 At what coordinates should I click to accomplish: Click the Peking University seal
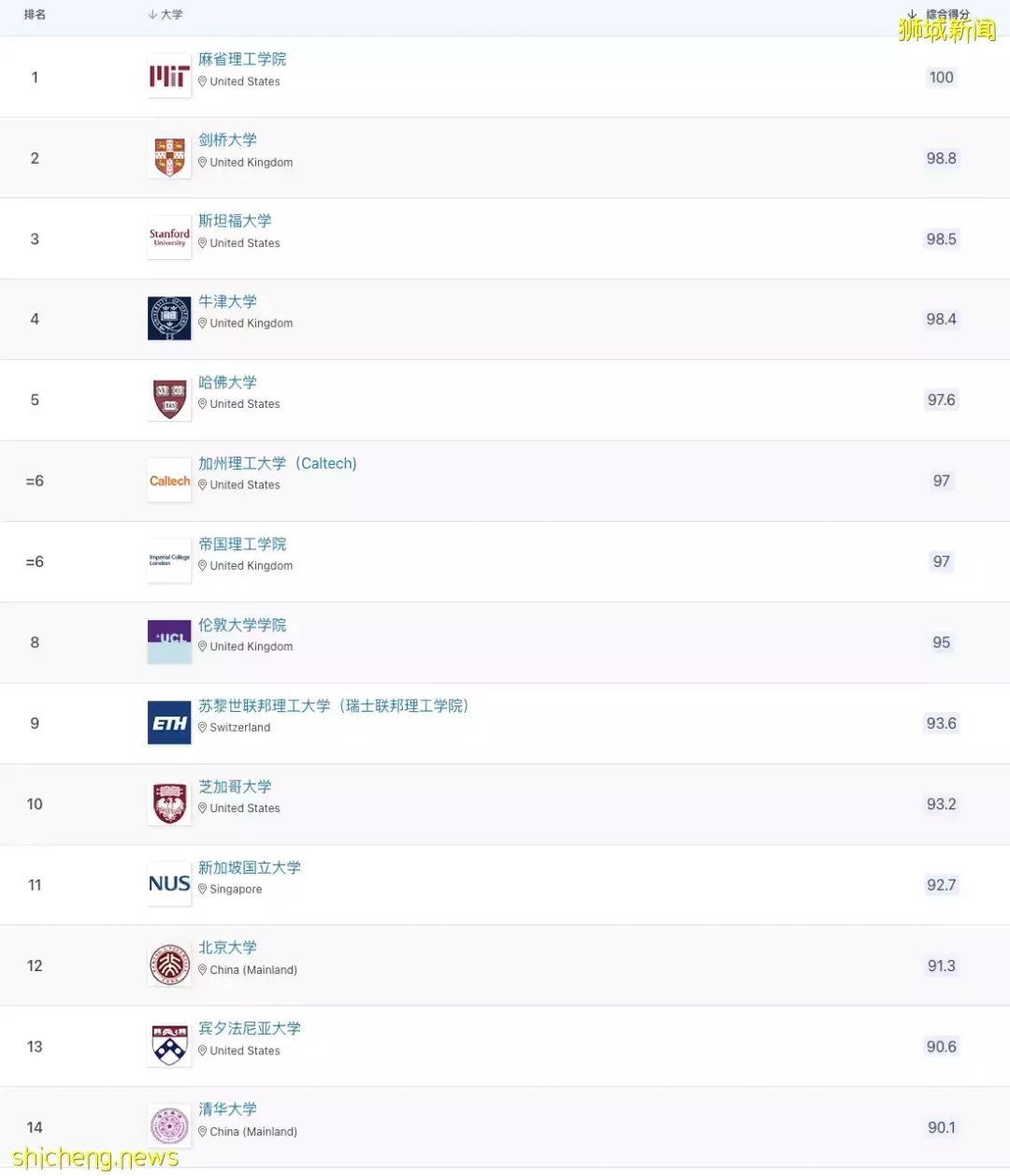pyautogui.click(x=169, y=965)
